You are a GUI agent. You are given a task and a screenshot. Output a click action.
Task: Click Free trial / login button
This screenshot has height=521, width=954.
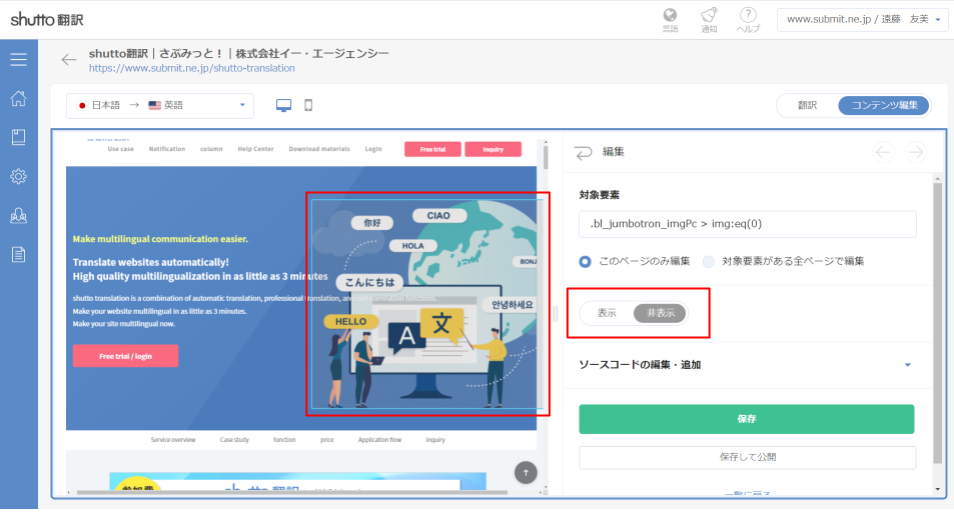[125, 356]
